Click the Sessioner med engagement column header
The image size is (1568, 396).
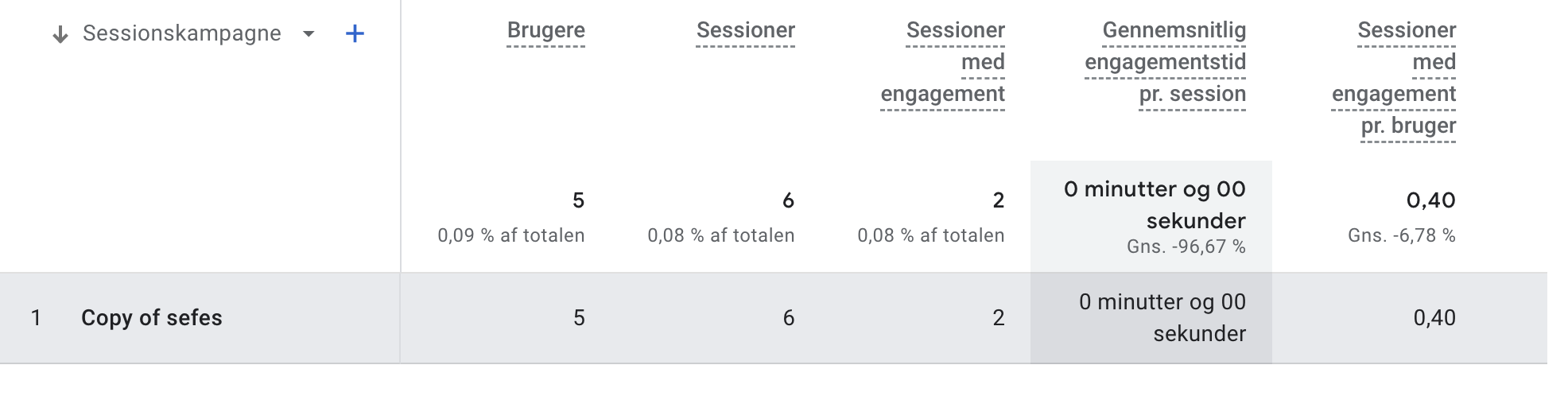coord(942,62)
